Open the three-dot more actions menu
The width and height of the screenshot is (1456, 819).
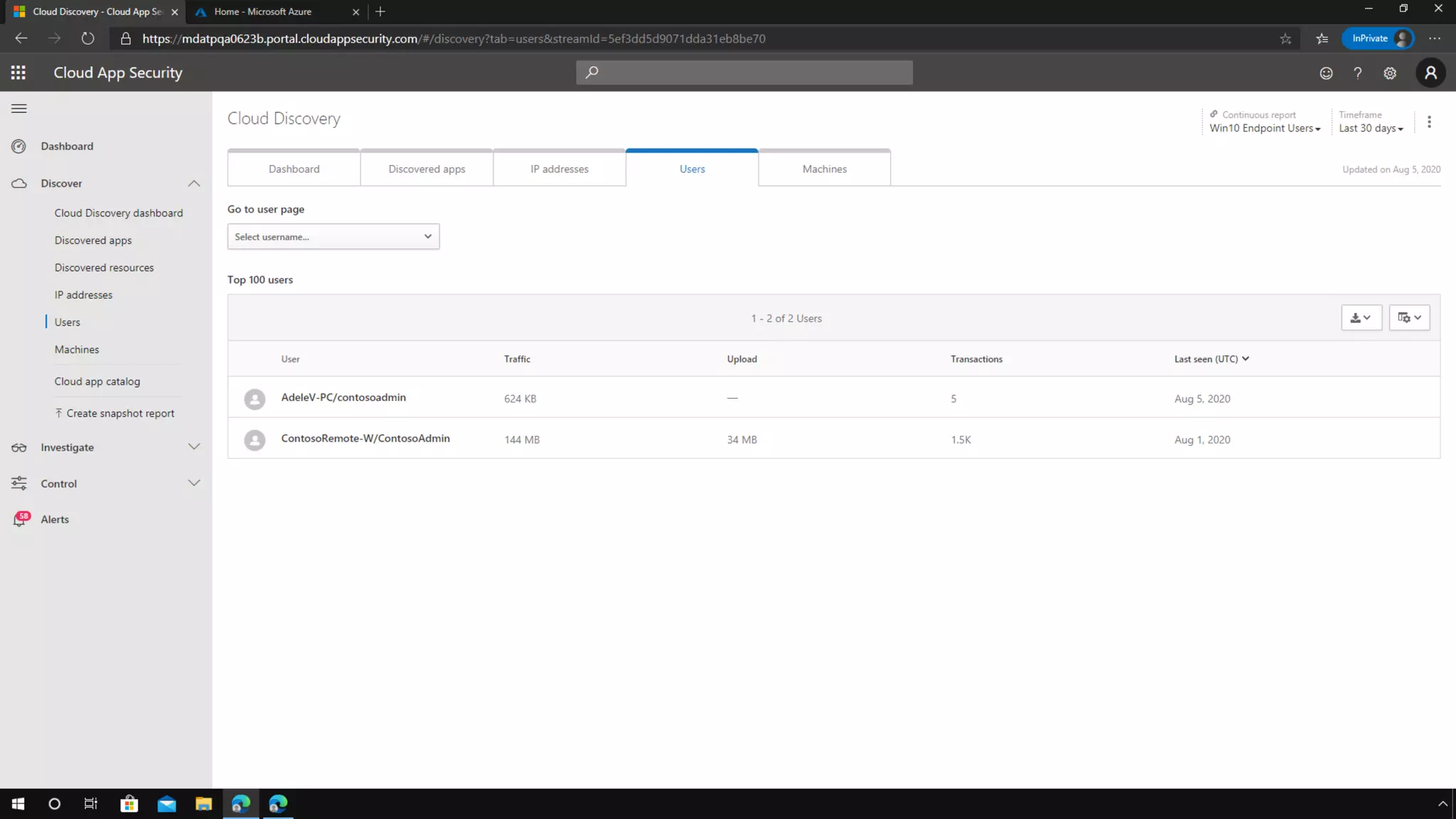point(1429,122)
